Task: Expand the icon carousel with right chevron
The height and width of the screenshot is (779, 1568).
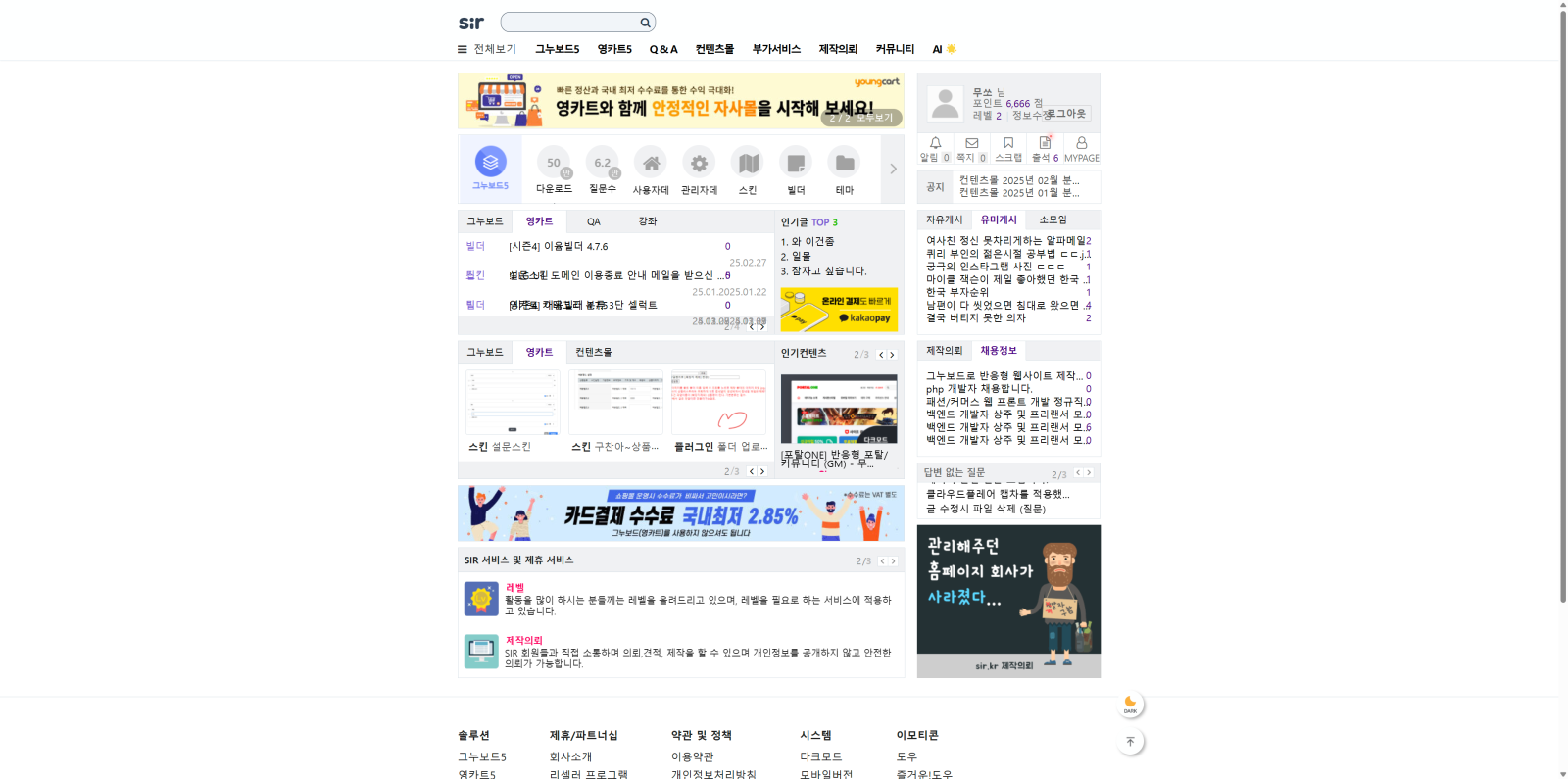Action: [893, 169]
